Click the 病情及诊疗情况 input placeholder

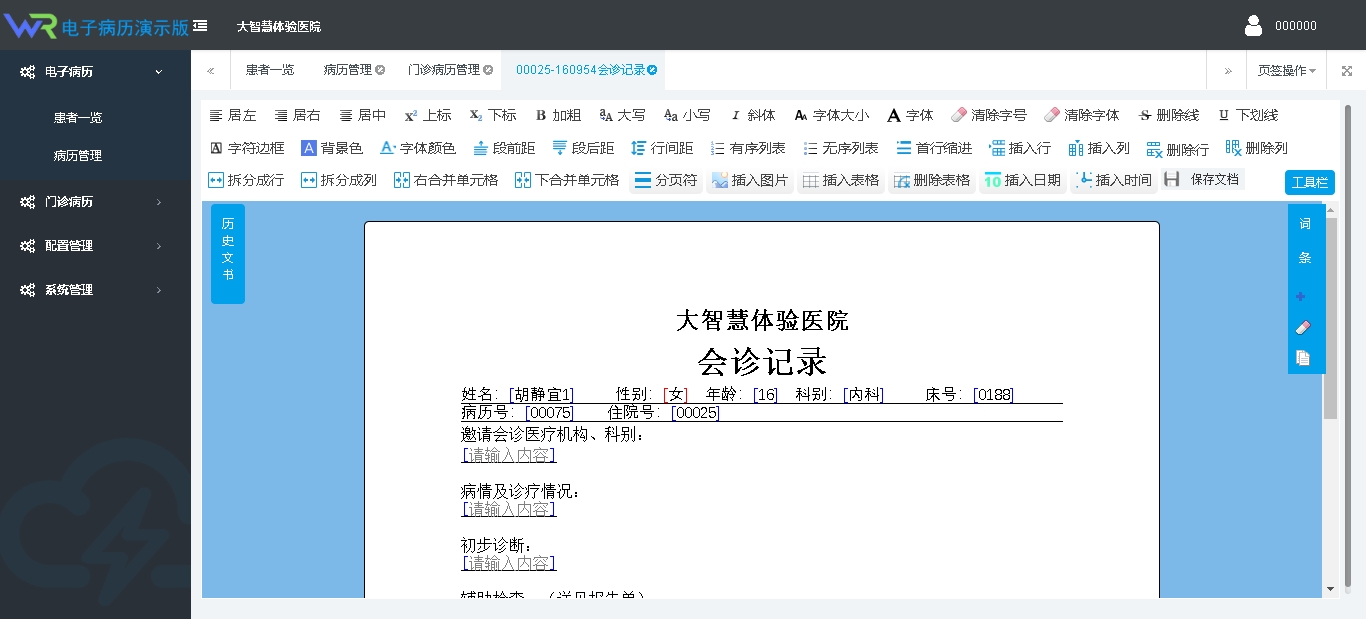pyautogui.click(x=508, y=509)
